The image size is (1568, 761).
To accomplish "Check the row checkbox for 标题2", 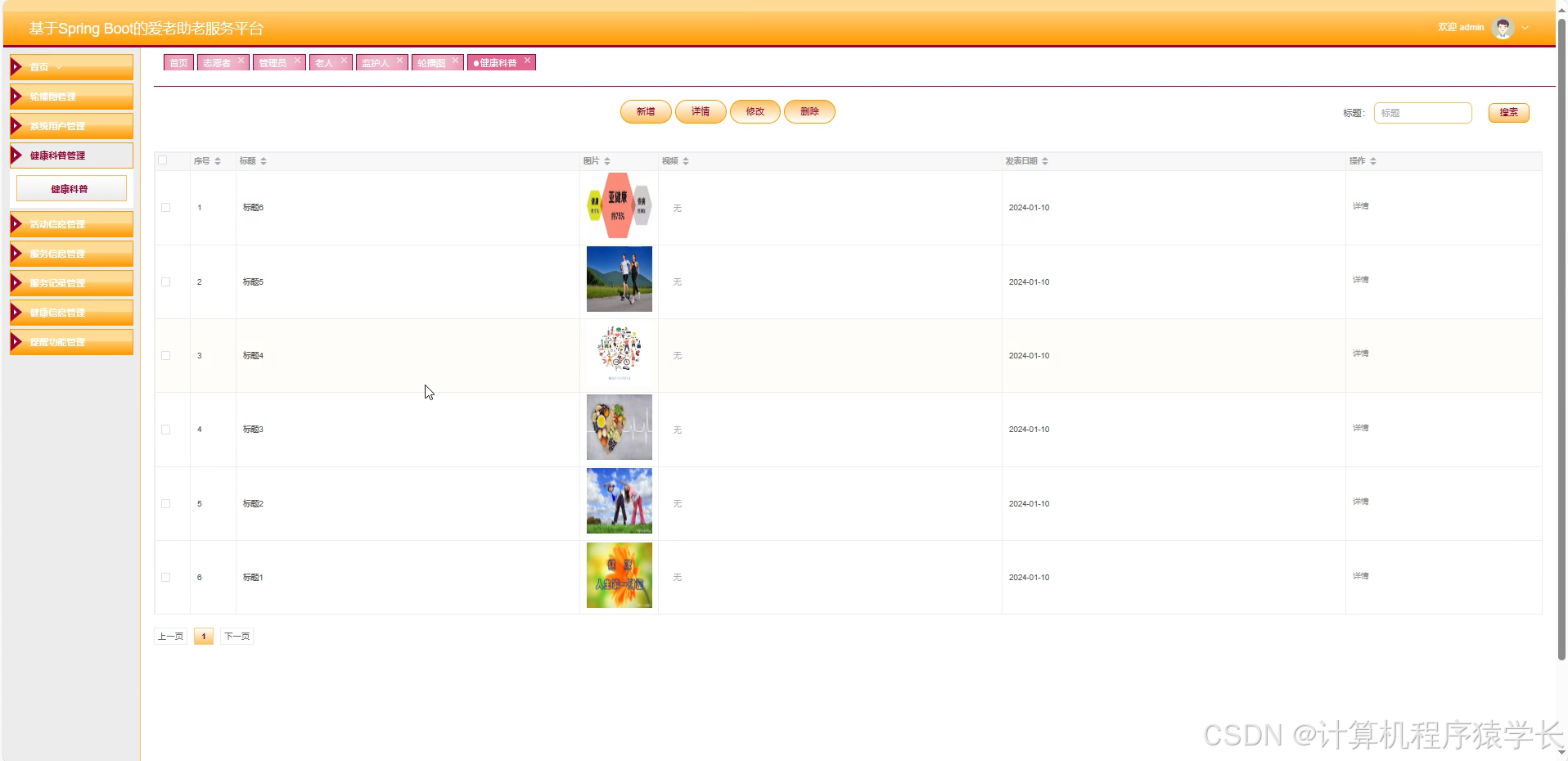I will click(x=166, y=504).
